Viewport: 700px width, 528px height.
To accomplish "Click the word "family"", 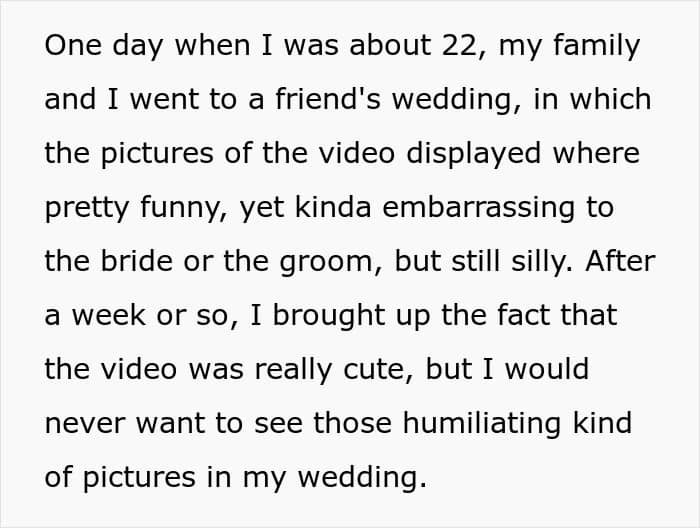I will (594, 46).
